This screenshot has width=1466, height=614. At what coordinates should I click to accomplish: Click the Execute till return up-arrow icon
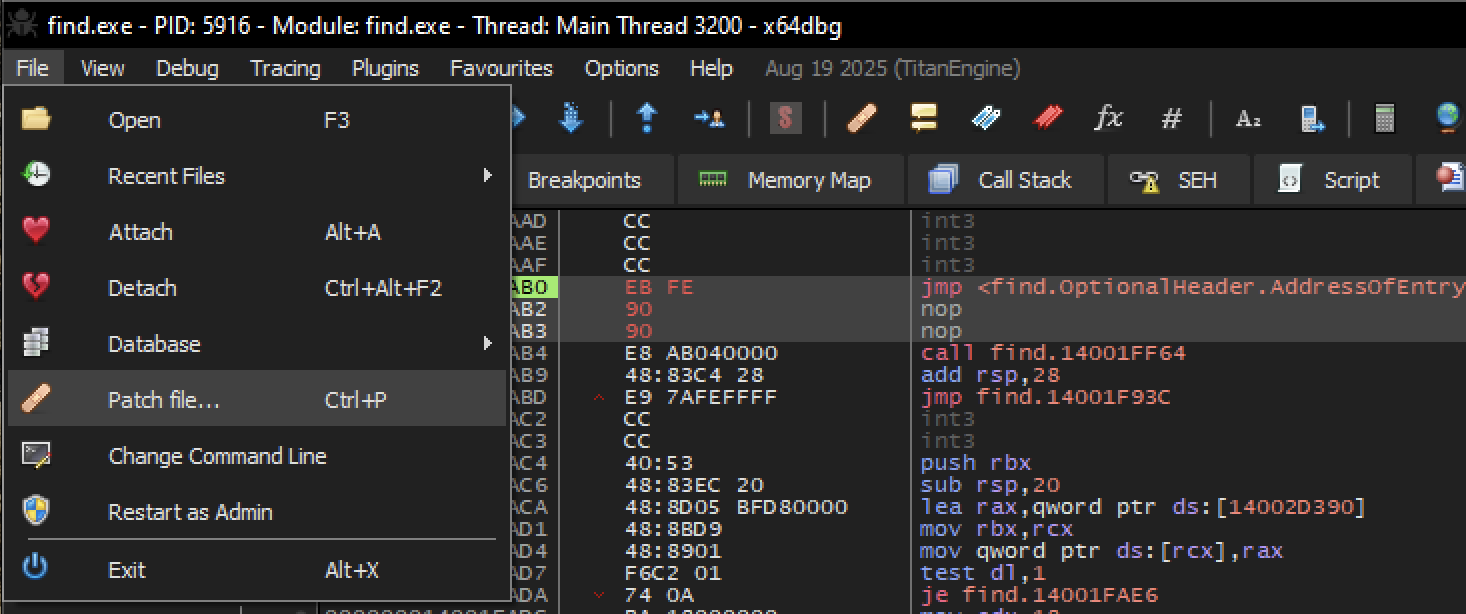click(647, 119)
